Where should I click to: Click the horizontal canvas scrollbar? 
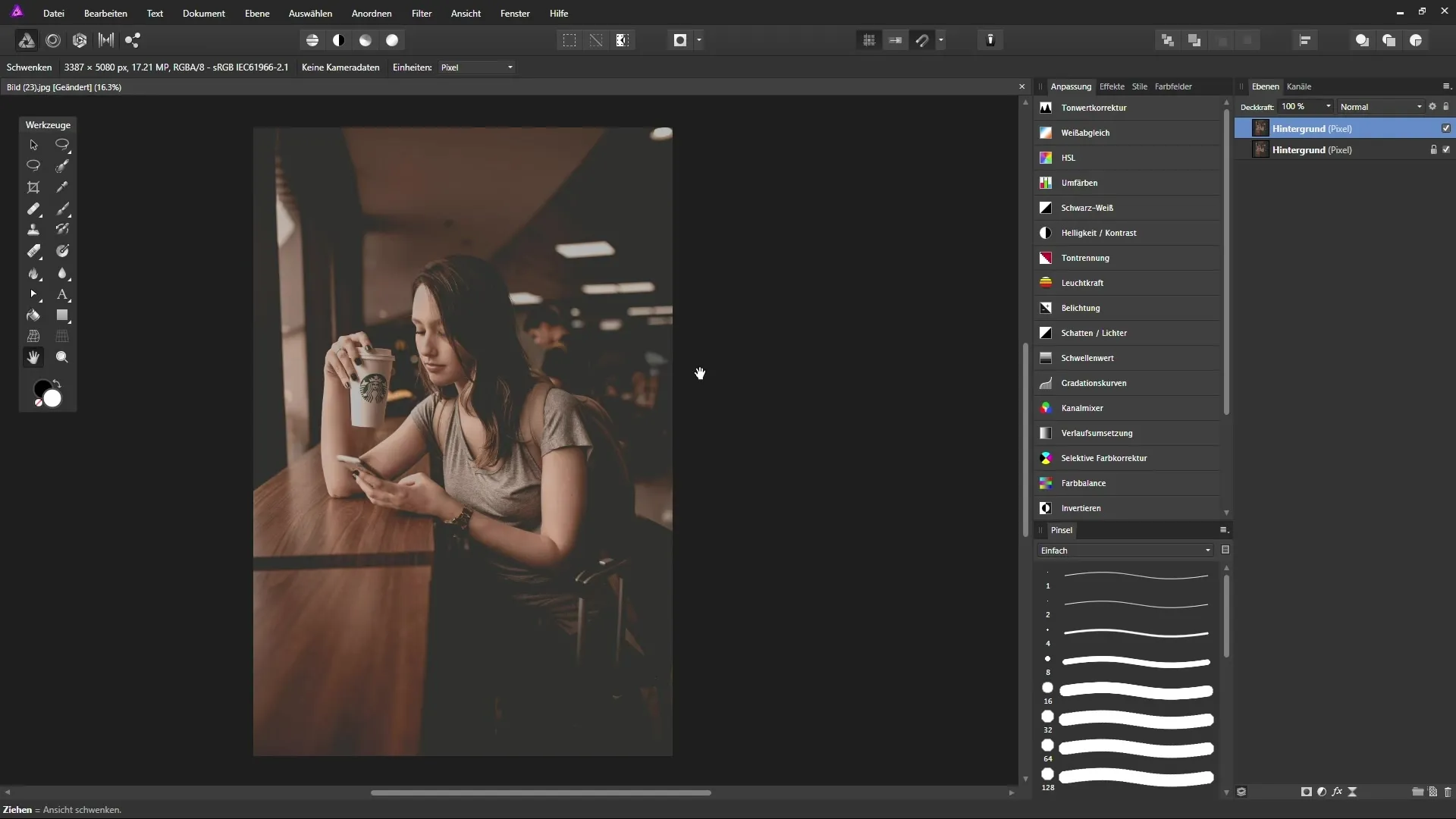pyautogui.click(x=541, y=792)
